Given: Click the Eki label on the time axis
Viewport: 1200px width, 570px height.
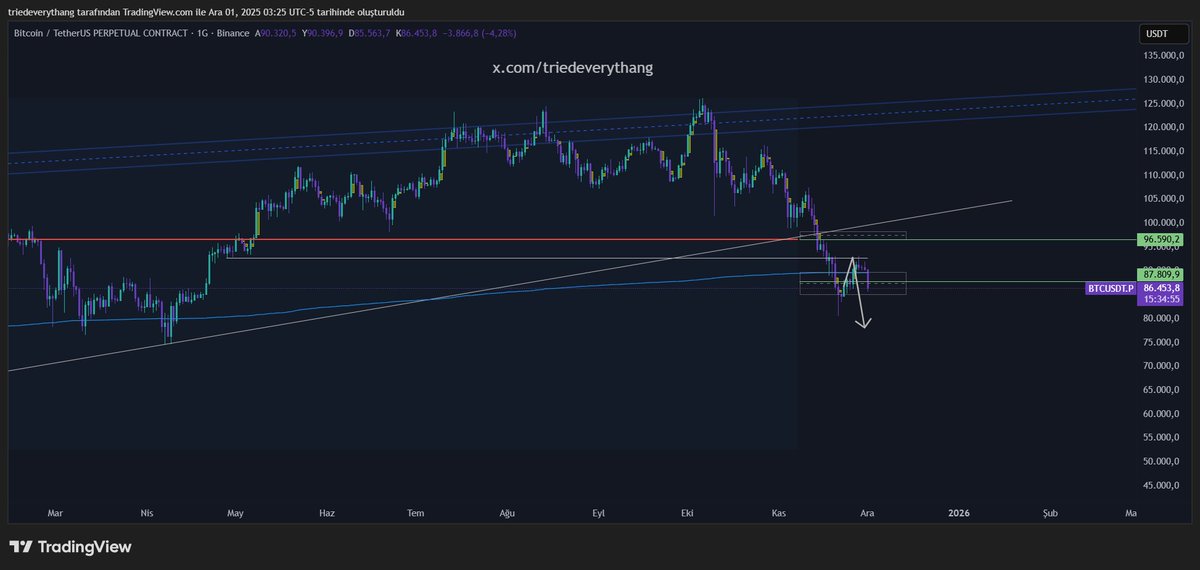Looking at the screenshot, I should [687, 513].
